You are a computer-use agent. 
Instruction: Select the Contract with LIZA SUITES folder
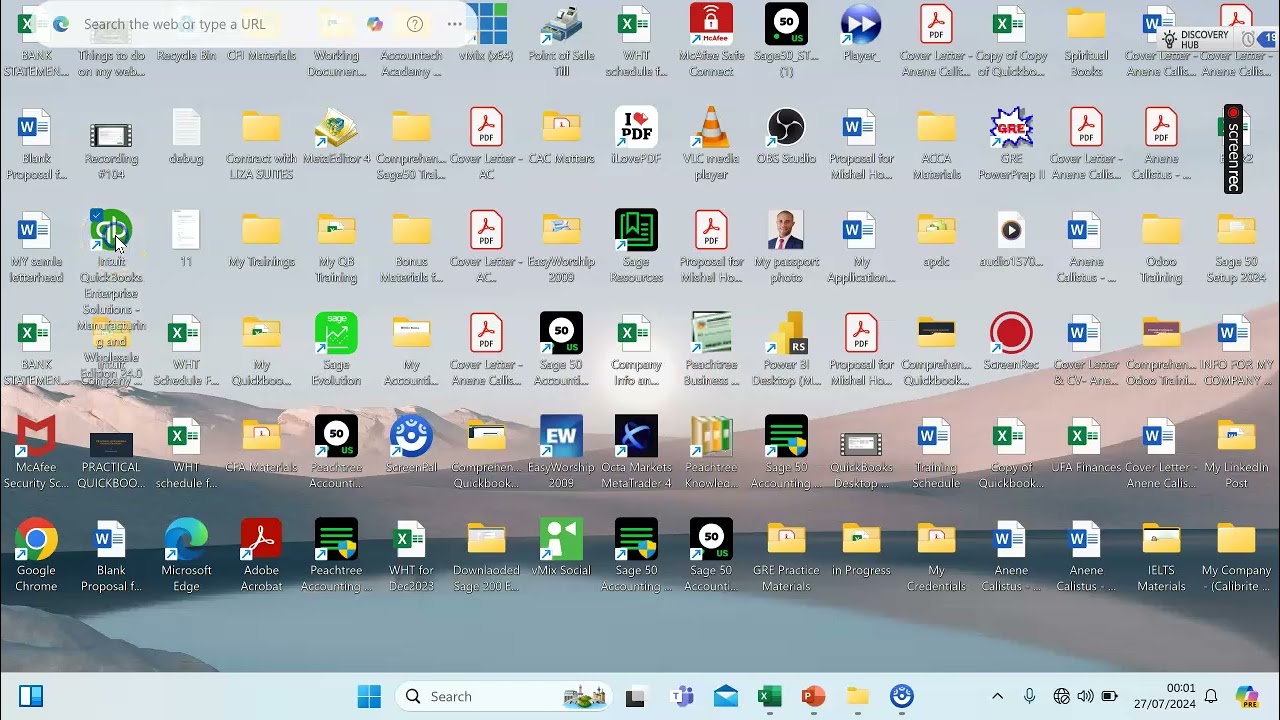(261, 144)
